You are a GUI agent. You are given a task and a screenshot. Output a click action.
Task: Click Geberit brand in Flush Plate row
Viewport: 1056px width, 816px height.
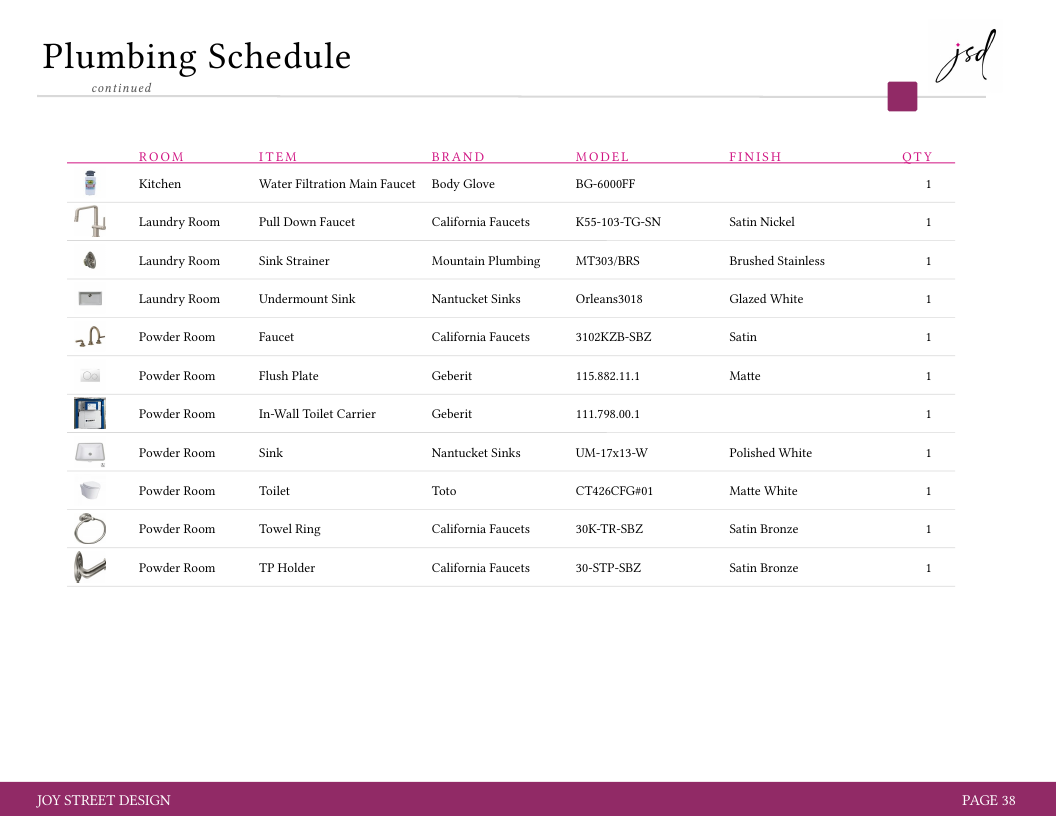point(451,376)
